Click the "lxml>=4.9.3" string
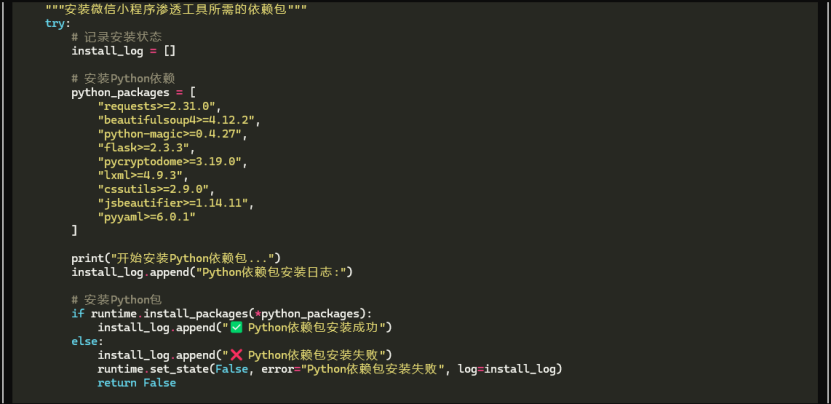This screenshot has height=404, width=831. (x=140, y=175)
